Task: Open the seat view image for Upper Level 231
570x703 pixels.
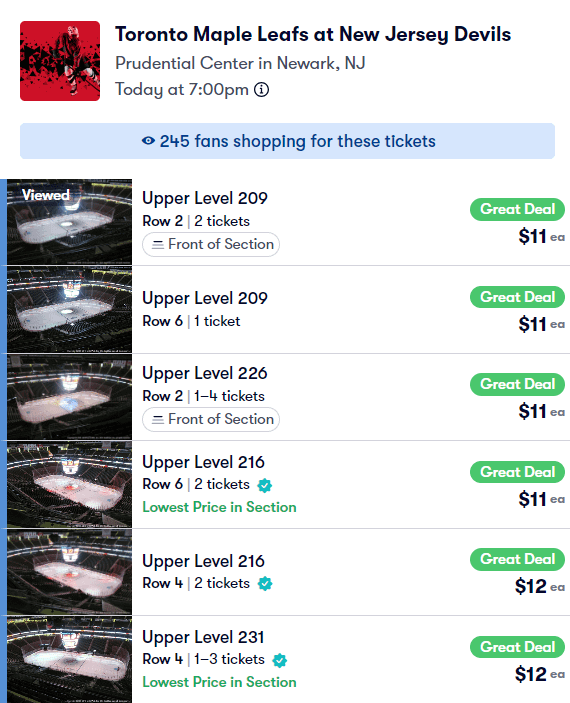Action: point(69,660)
